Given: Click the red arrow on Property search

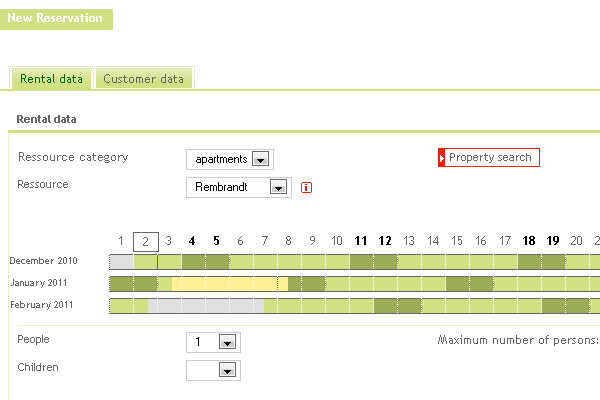Looking at the screenshot, I should 442,158.
